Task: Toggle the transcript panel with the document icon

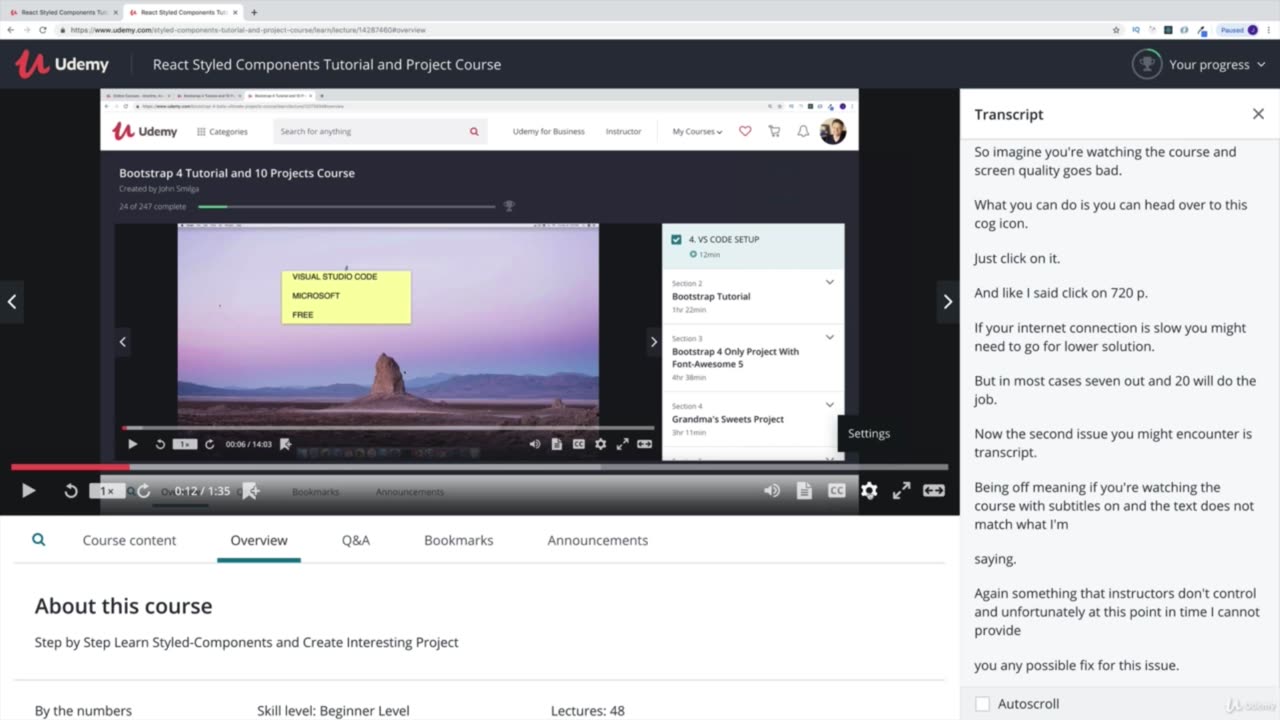Action: 804,490
